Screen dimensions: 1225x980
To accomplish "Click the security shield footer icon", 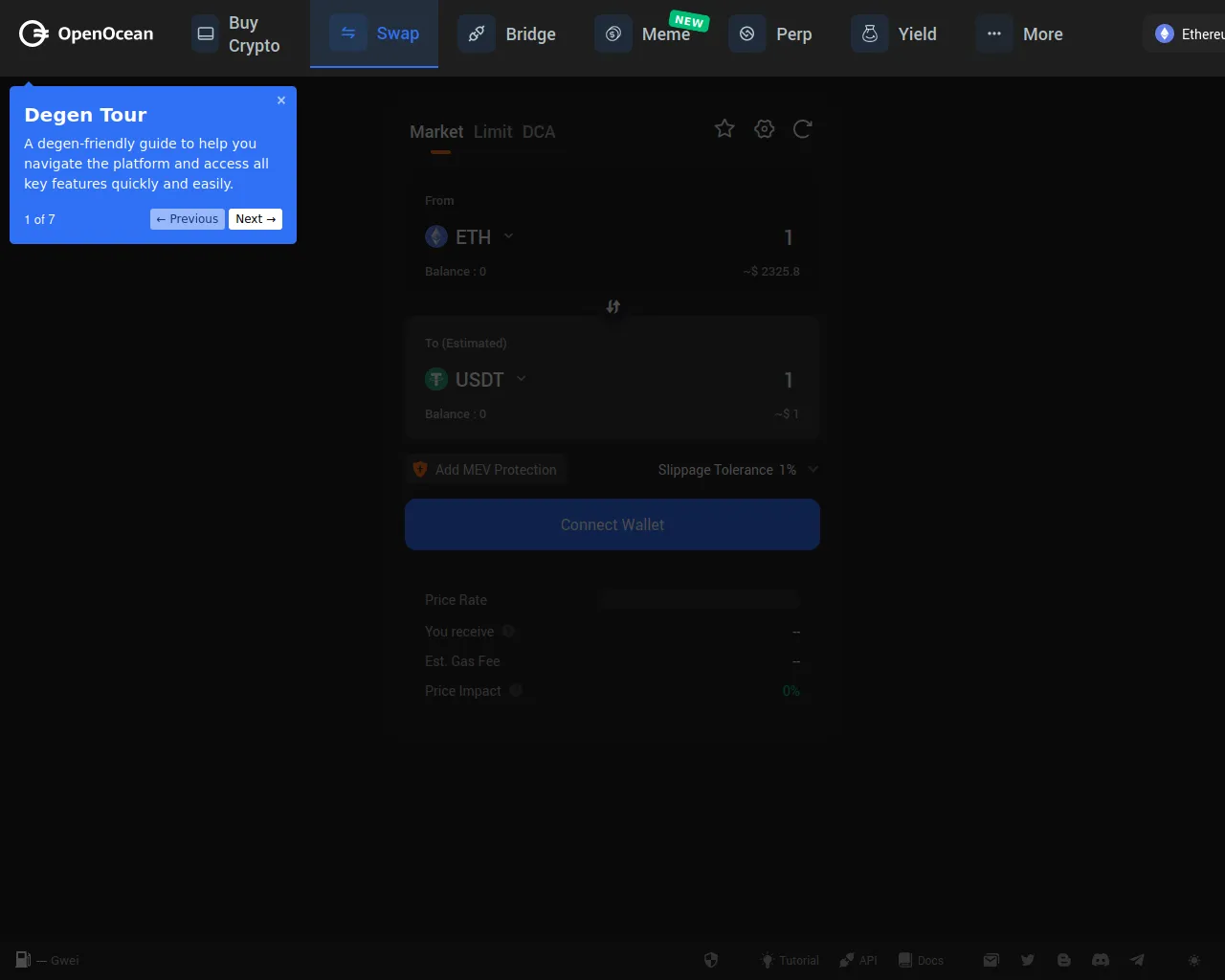I will coord(711,960).
